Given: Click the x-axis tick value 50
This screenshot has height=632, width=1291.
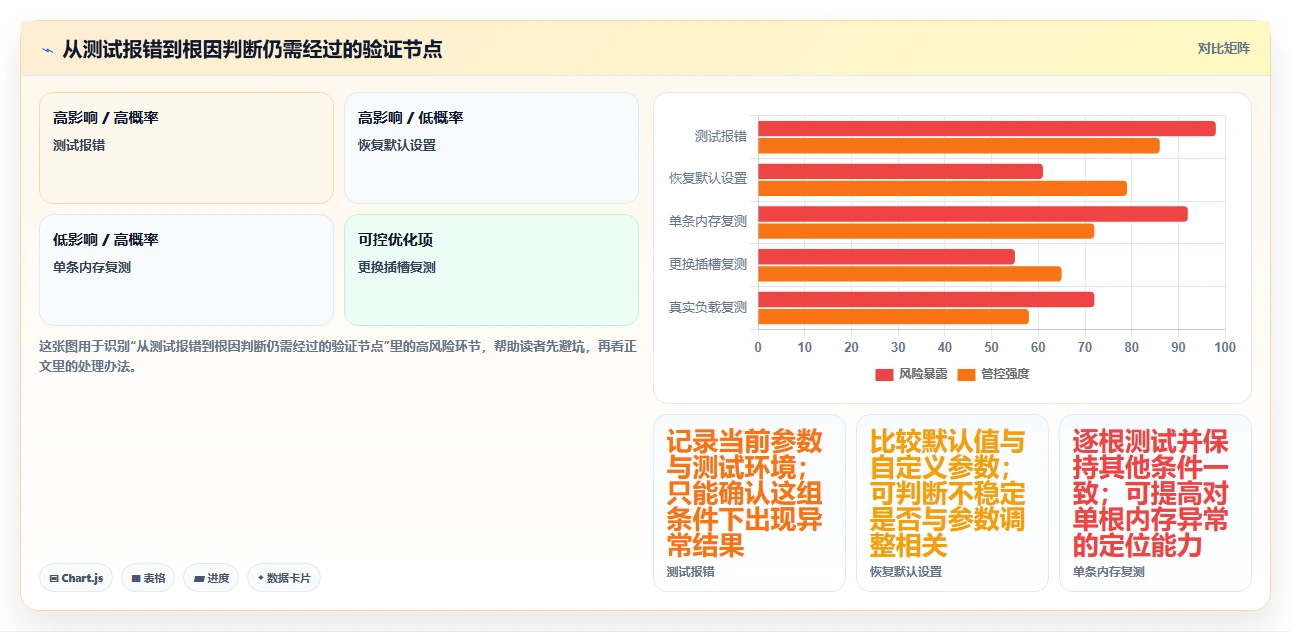Looking at the screenshot, I should point(992,347).
